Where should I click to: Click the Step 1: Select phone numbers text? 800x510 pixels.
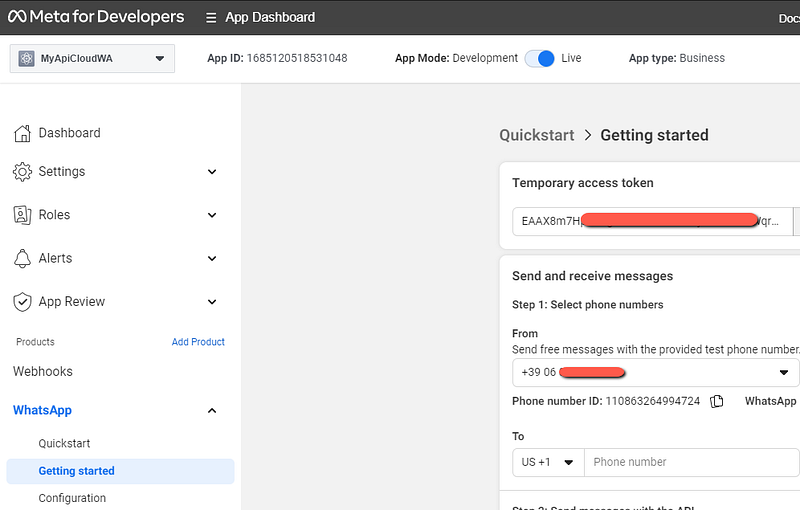click(588, 304)
